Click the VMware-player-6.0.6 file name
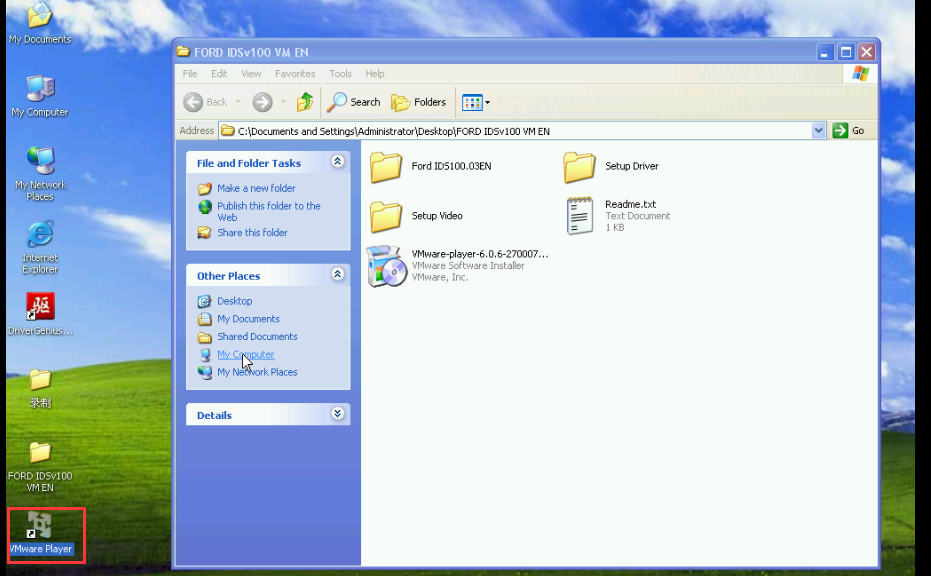This screenshot has height=576, width=931. pyautogui.click(x=480, y=254)
